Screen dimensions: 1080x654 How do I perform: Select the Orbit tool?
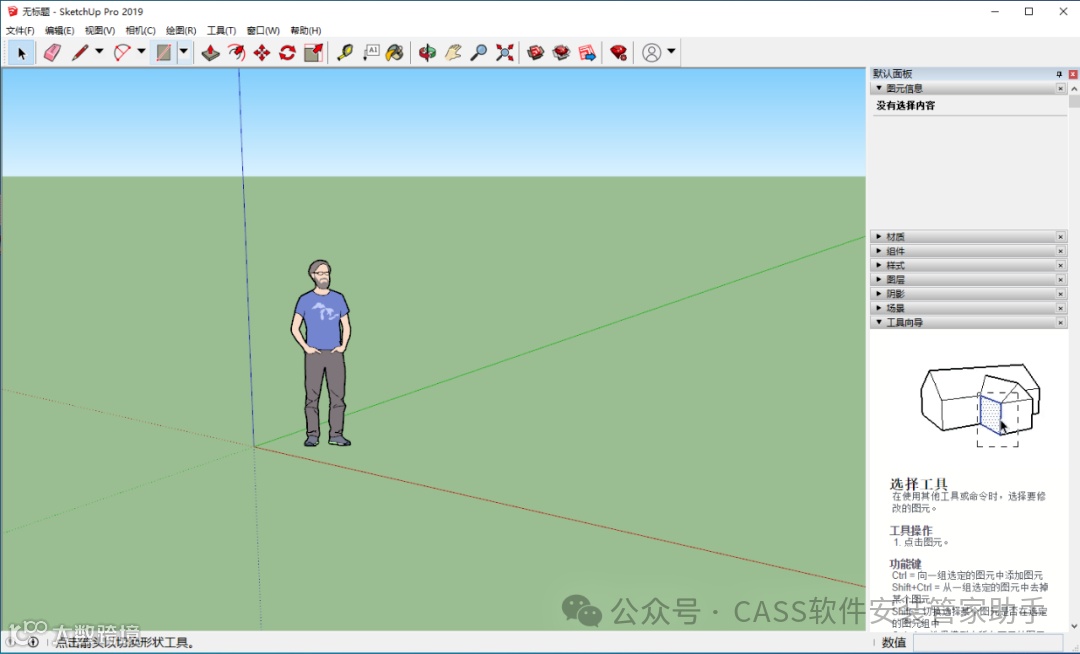coord(428,52)
